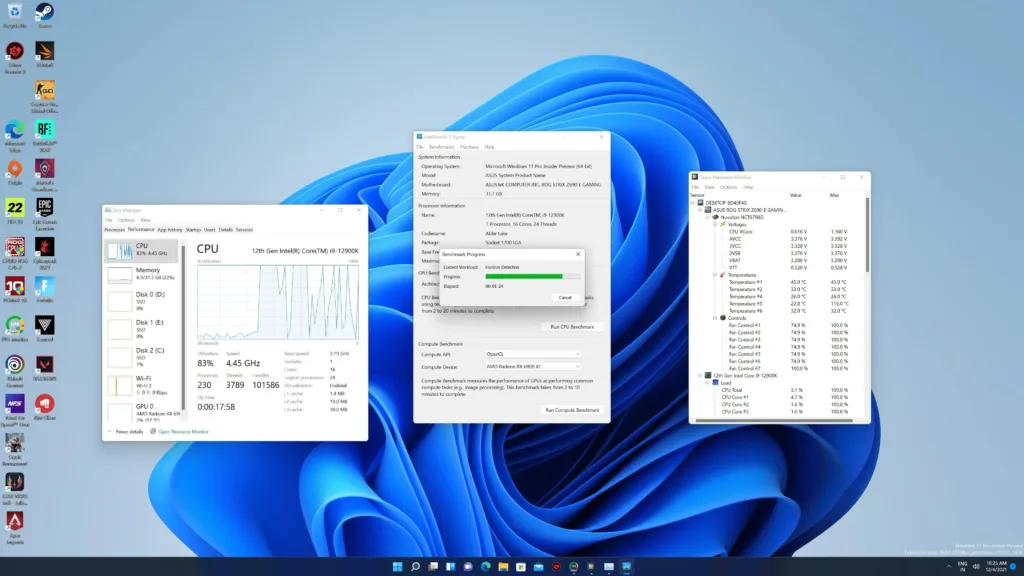Image resolution: width=1024 pixels, height=576 pixels.
Task: Open the Options menu in Open Hardware Monitor
Action: coord(728,187)
